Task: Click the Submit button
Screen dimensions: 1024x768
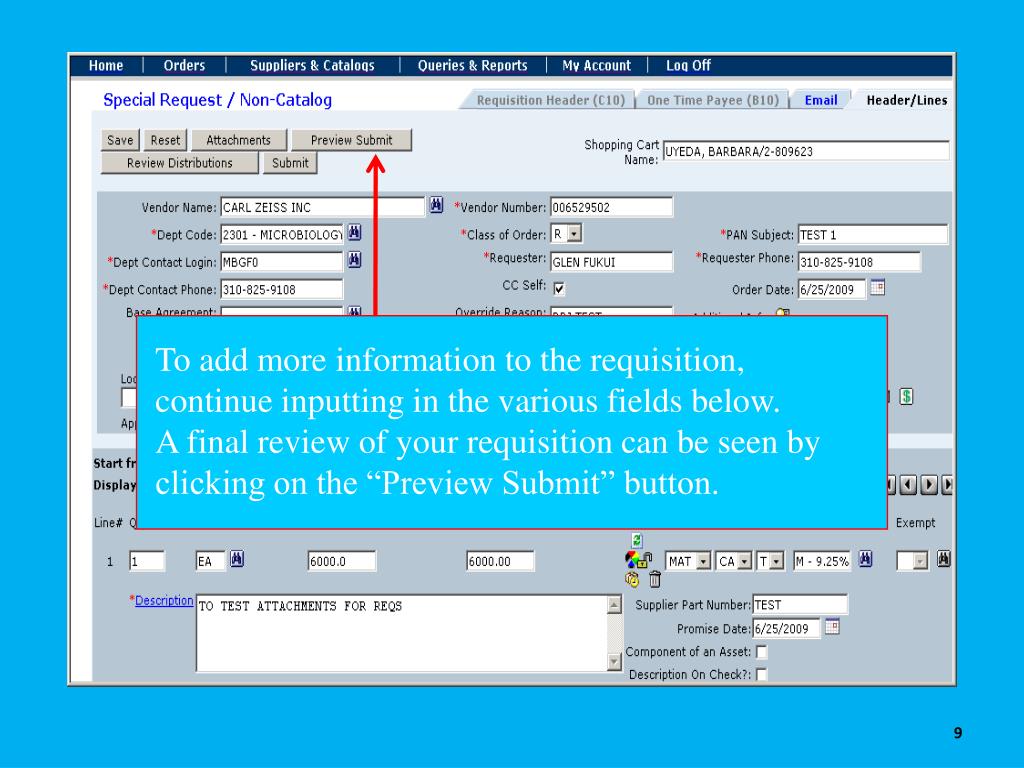Action: click(x=290, y=163)
